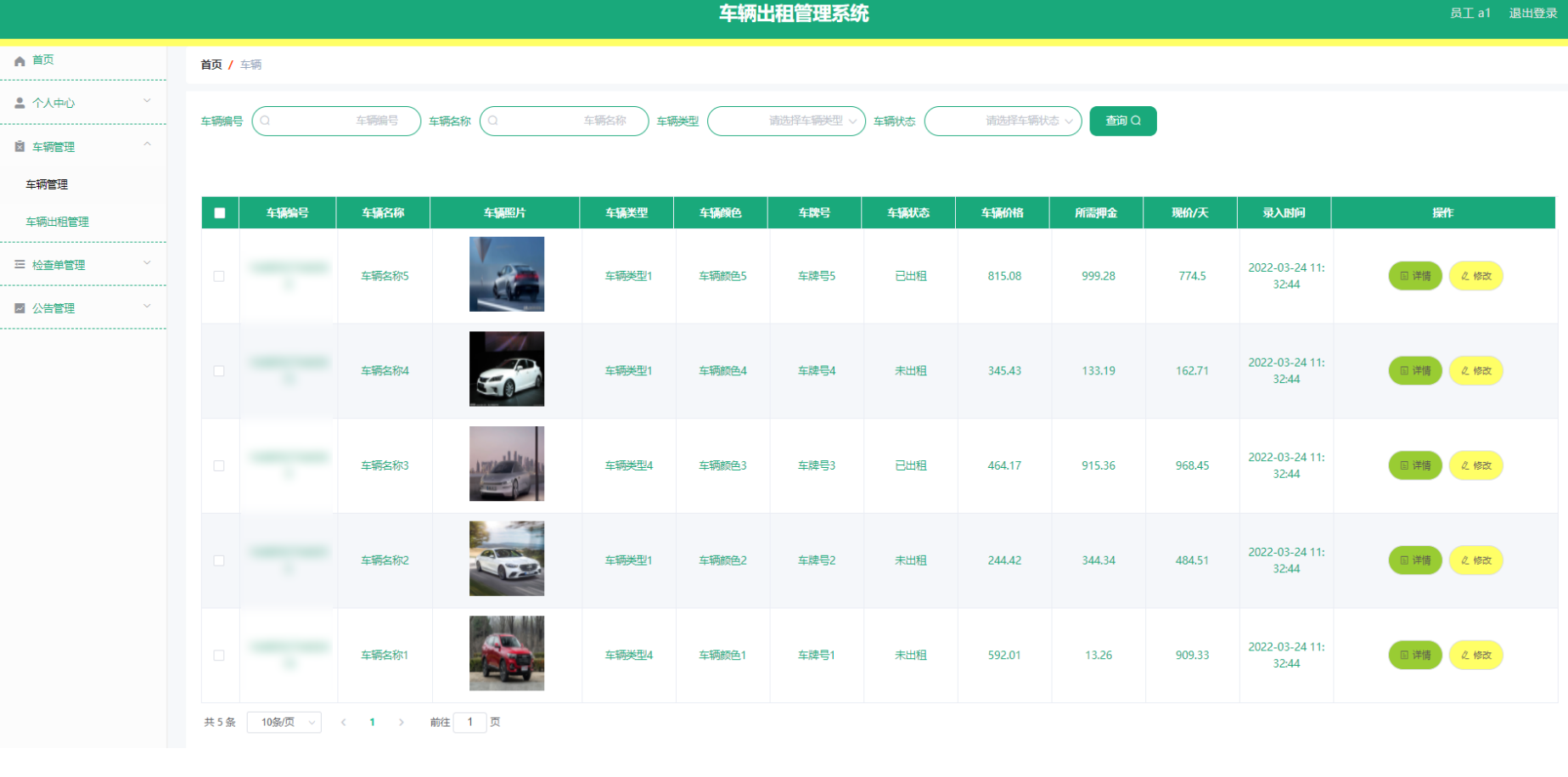Viewport: 1568px width, 777px height.
Task: Click the chart icon beside 公告管理
Action: pos(20,308)
